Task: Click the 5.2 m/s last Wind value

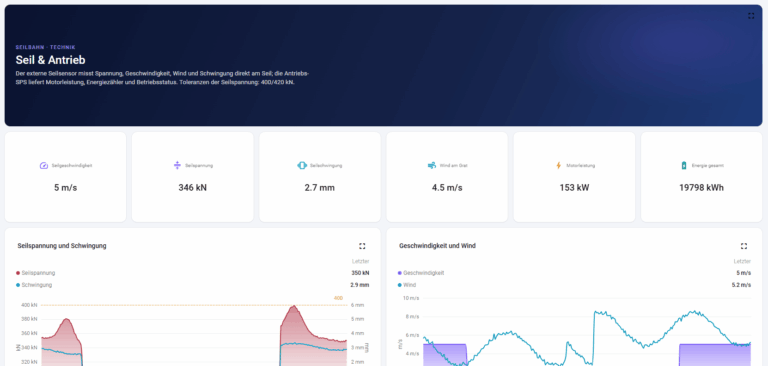Action: pyautogui.click(x=742, y=285)
